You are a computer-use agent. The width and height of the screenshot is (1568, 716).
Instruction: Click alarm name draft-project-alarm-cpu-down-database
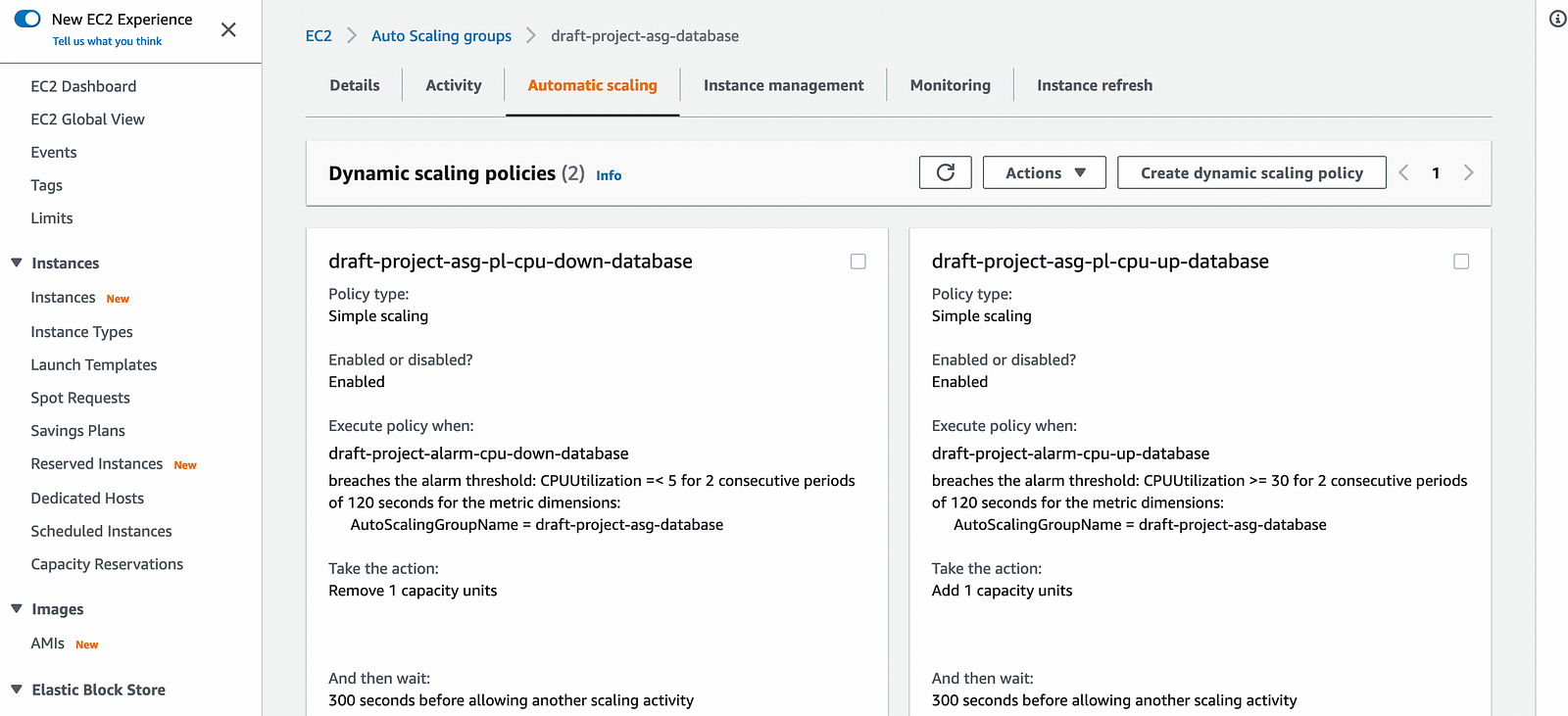point(478,453)
